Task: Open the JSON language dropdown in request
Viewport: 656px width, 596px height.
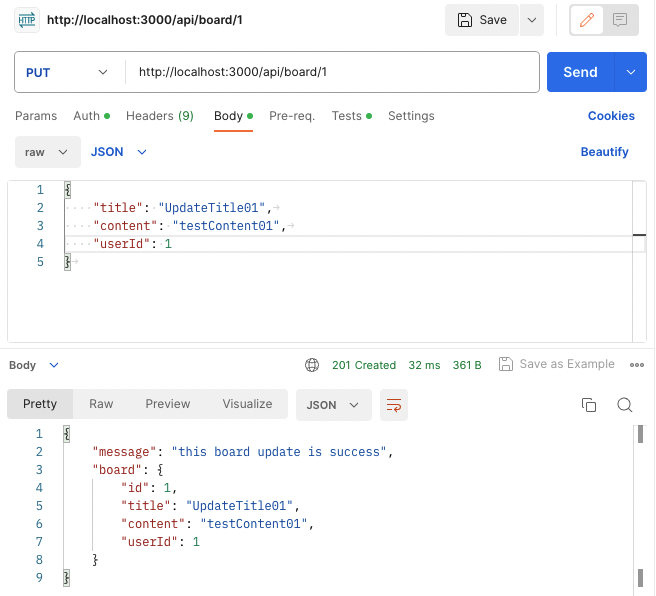Action: click(x=119, y=152)
